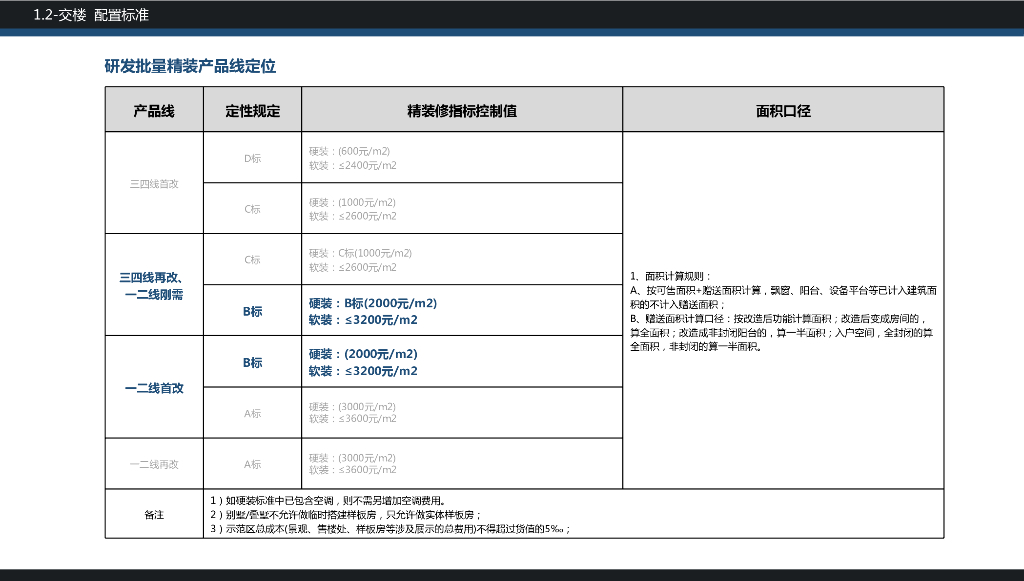Click the 备注 cell at bottom left
Viewport: 1024px width, 581px height.
point(153,515)
